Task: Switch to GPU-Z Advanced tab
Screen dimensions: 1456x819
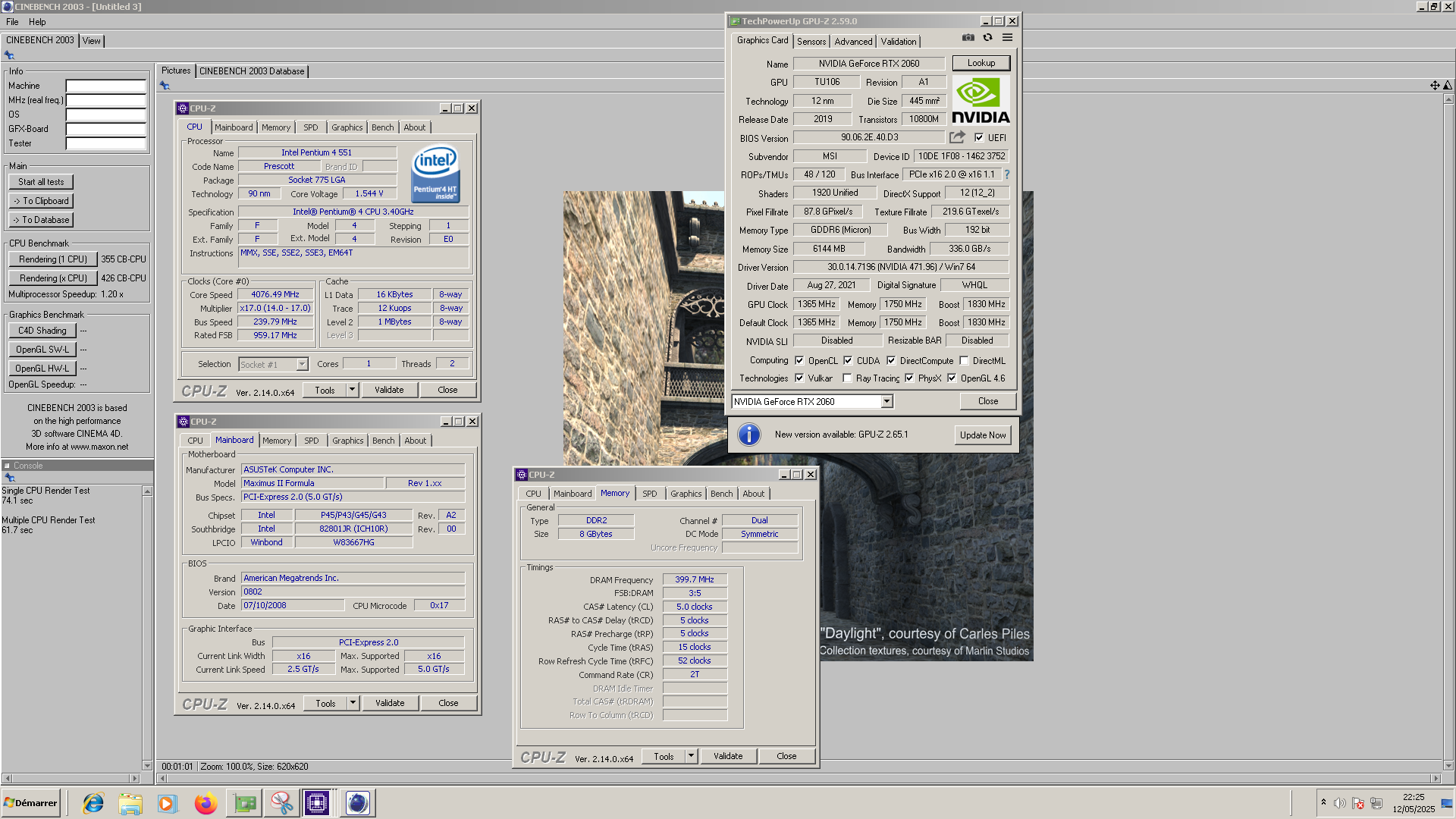Action: (x=853, y=42)
